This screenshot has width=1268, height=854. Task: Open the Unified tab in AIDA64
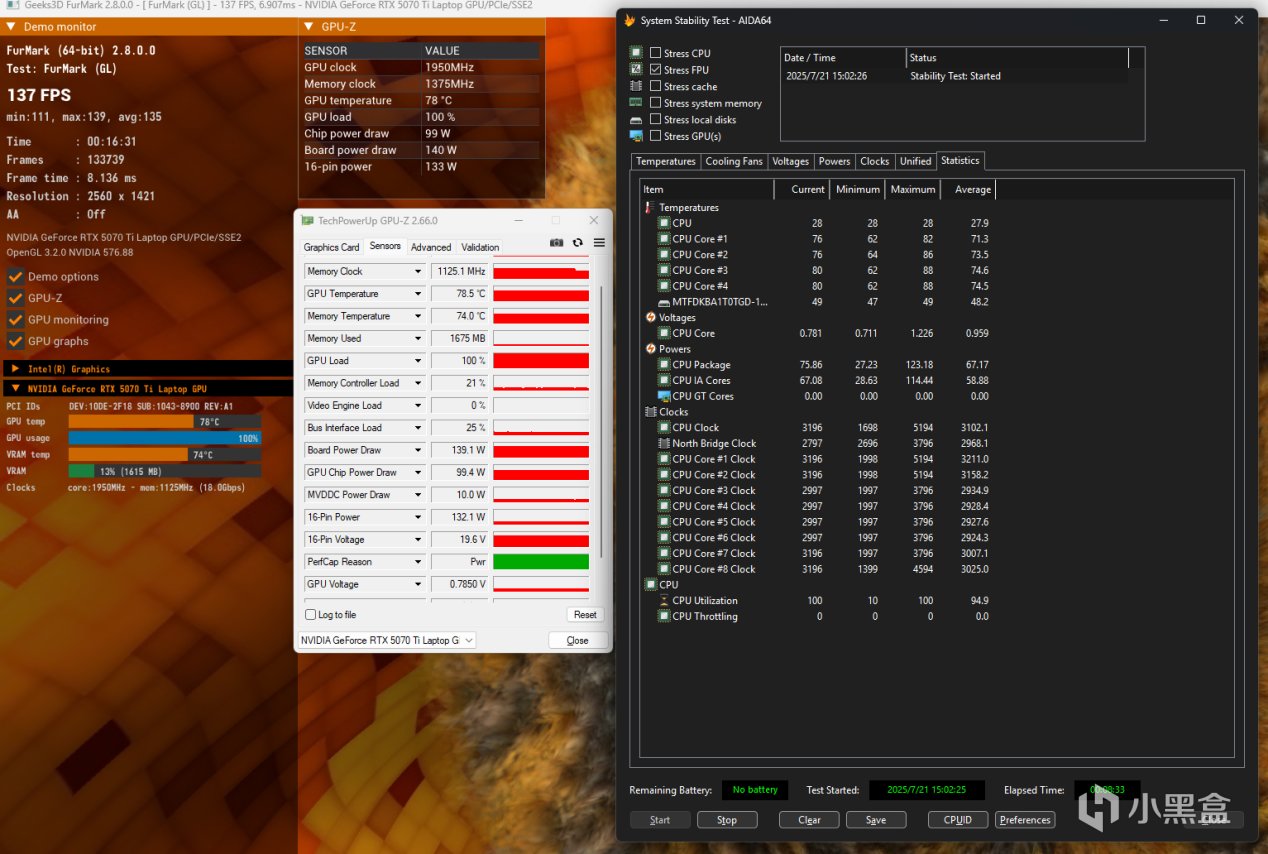pos(915,161)
